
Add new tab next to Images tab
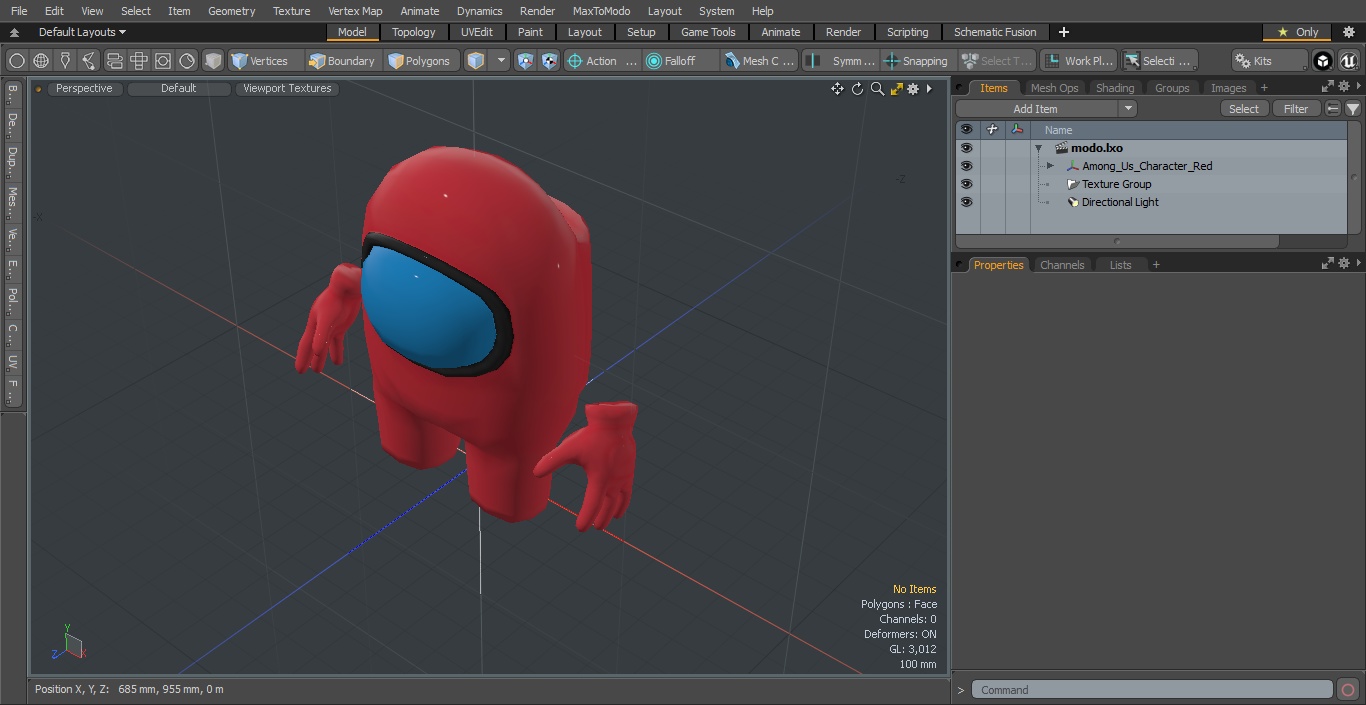1264,88
